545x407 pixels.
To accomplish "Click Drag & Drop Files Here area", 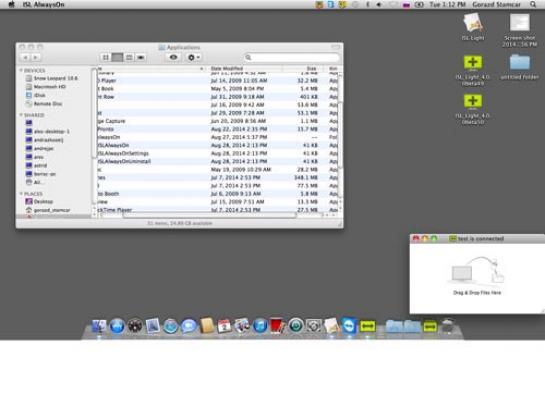I will click(477, 277).
